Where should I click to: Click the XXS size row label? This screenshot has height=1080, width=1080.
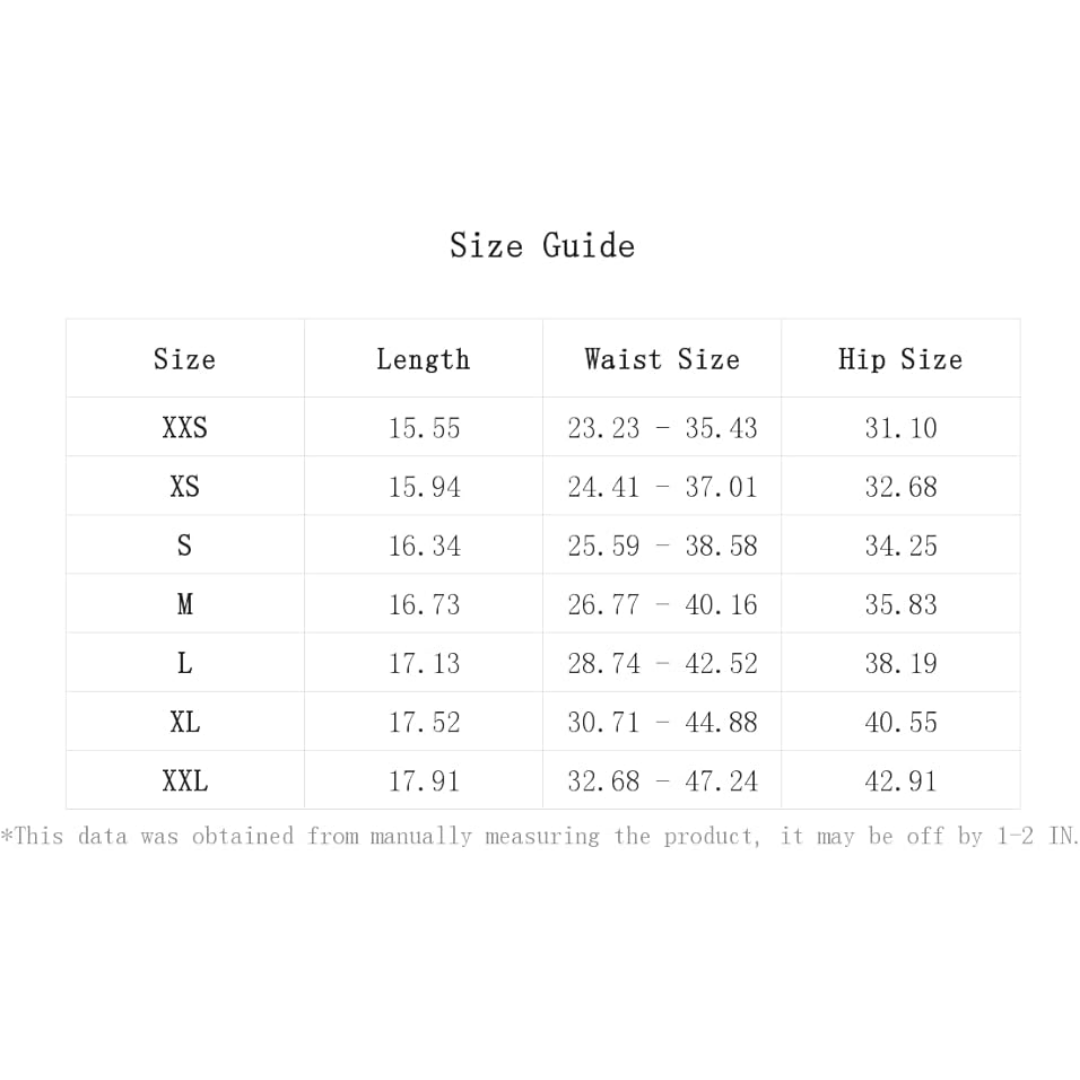(184, 428)
